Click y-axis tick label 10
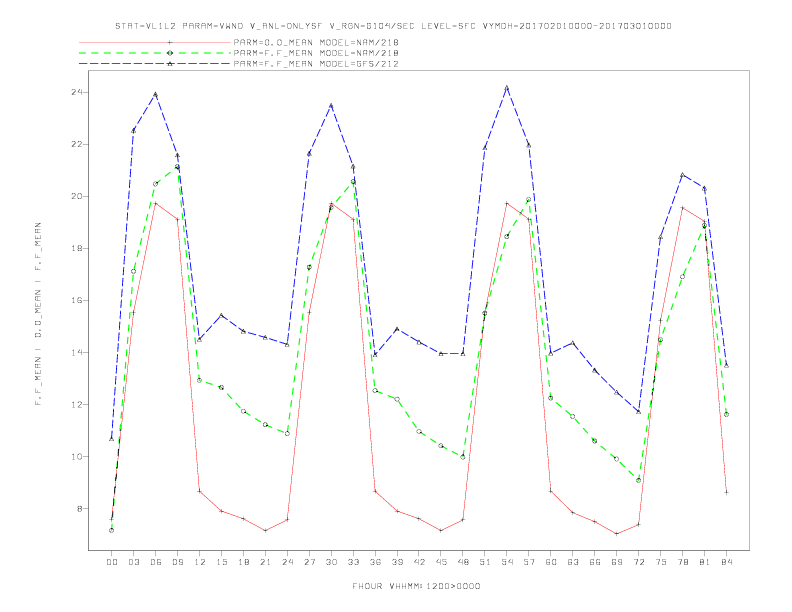The height and width of the screenshot is (612, 792). [x=76, y=456]
